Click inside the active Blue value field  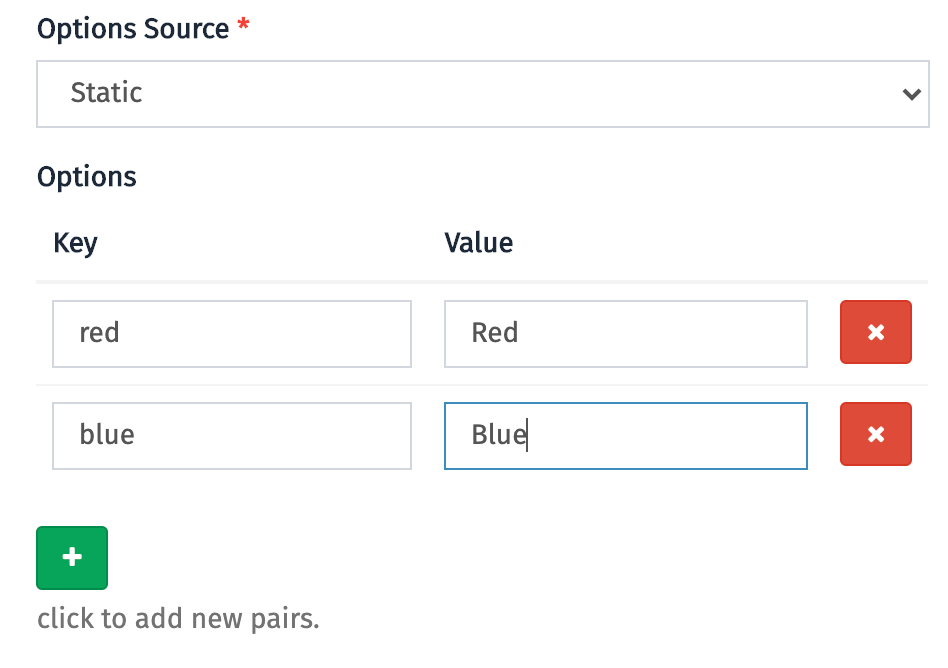[x=626, y=436]
